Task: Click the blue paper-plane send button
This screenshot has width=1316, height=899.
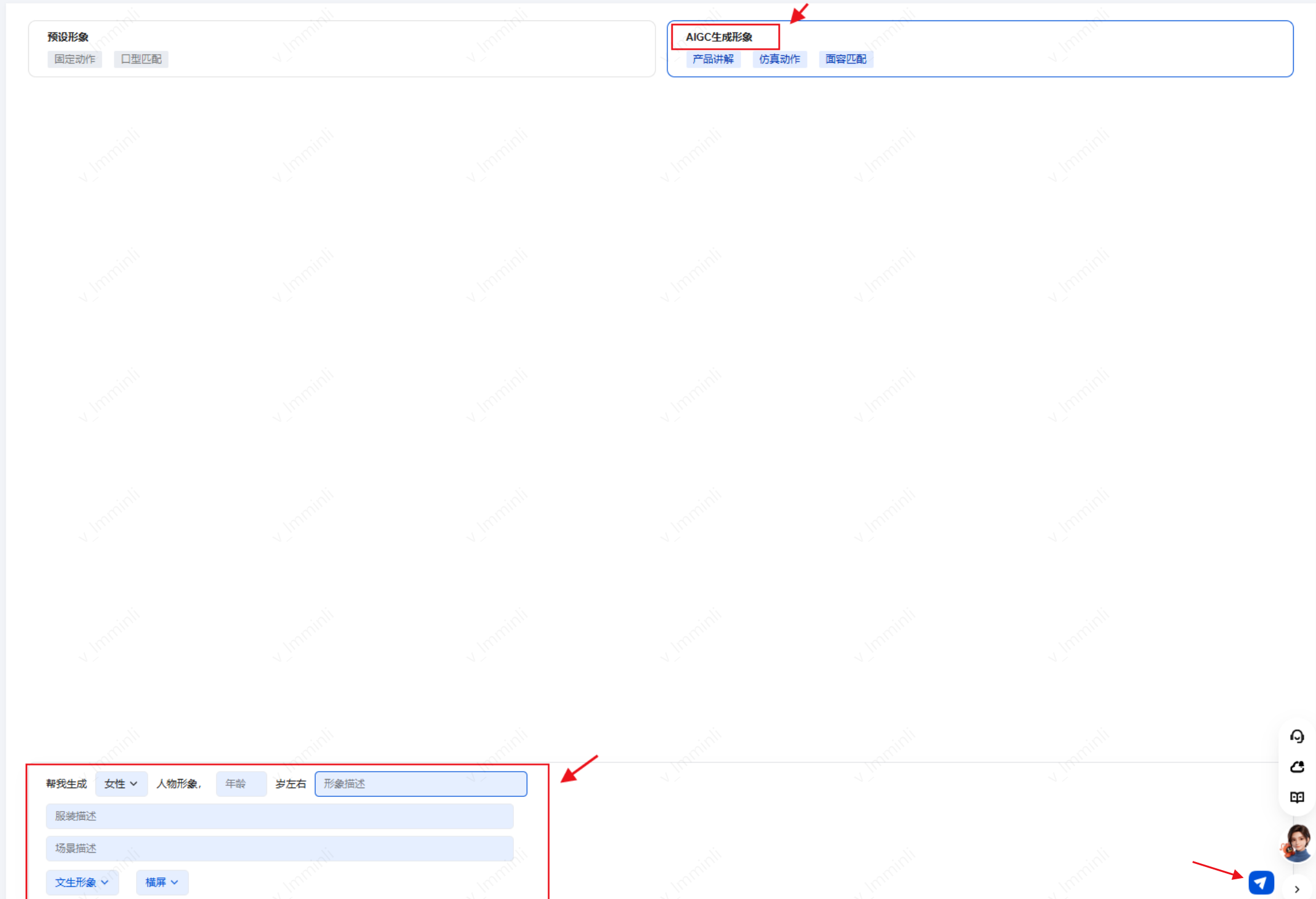Action: [x=1261, y=882]
